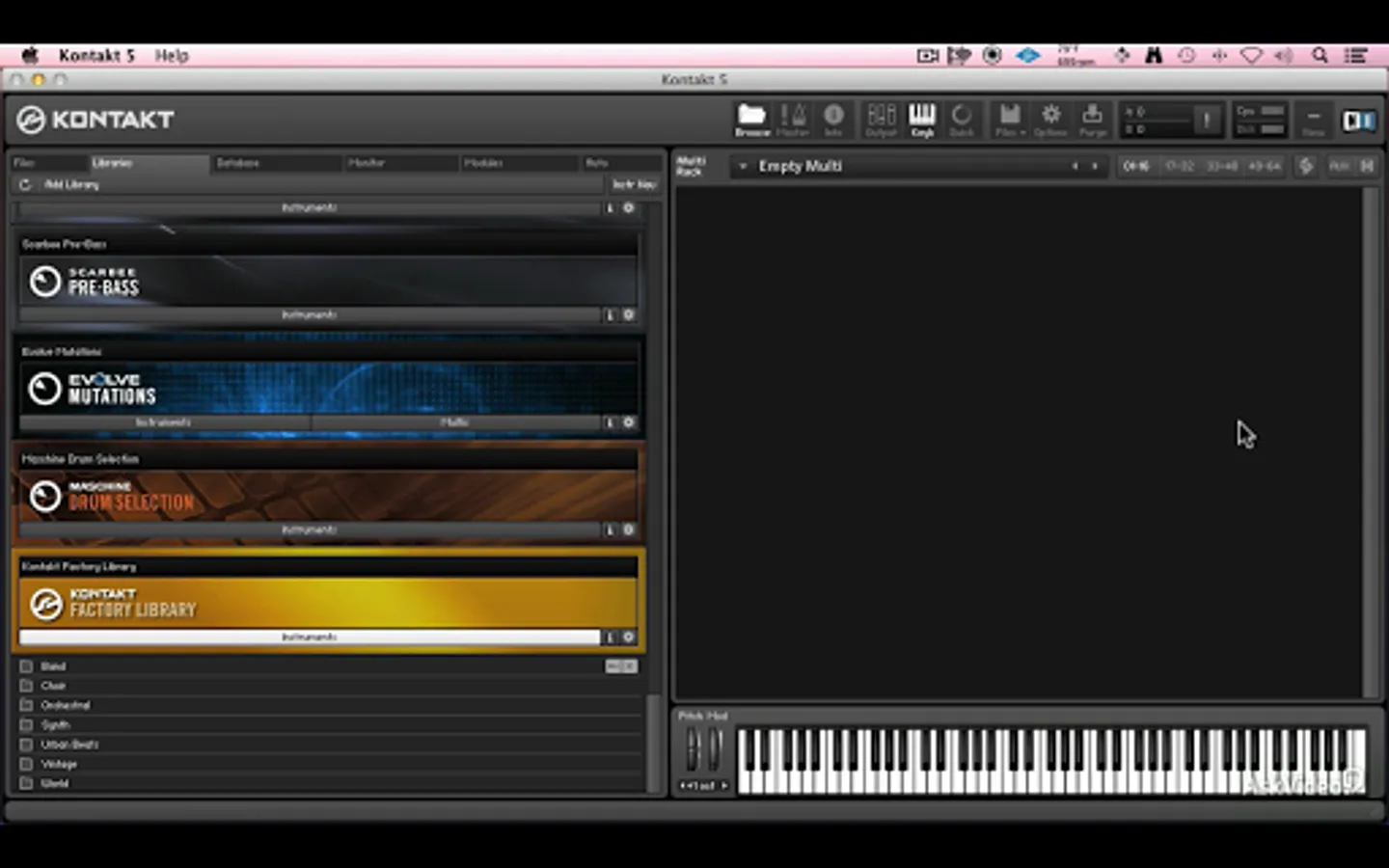Open the Empty Multi dropdown arrow
This screenshot has width=1389, height=868.
click(x=743, y=166)
